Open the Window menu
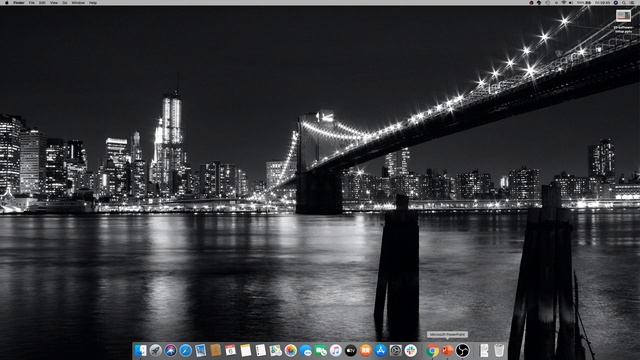640x360 pixels. tap(78, 2)
